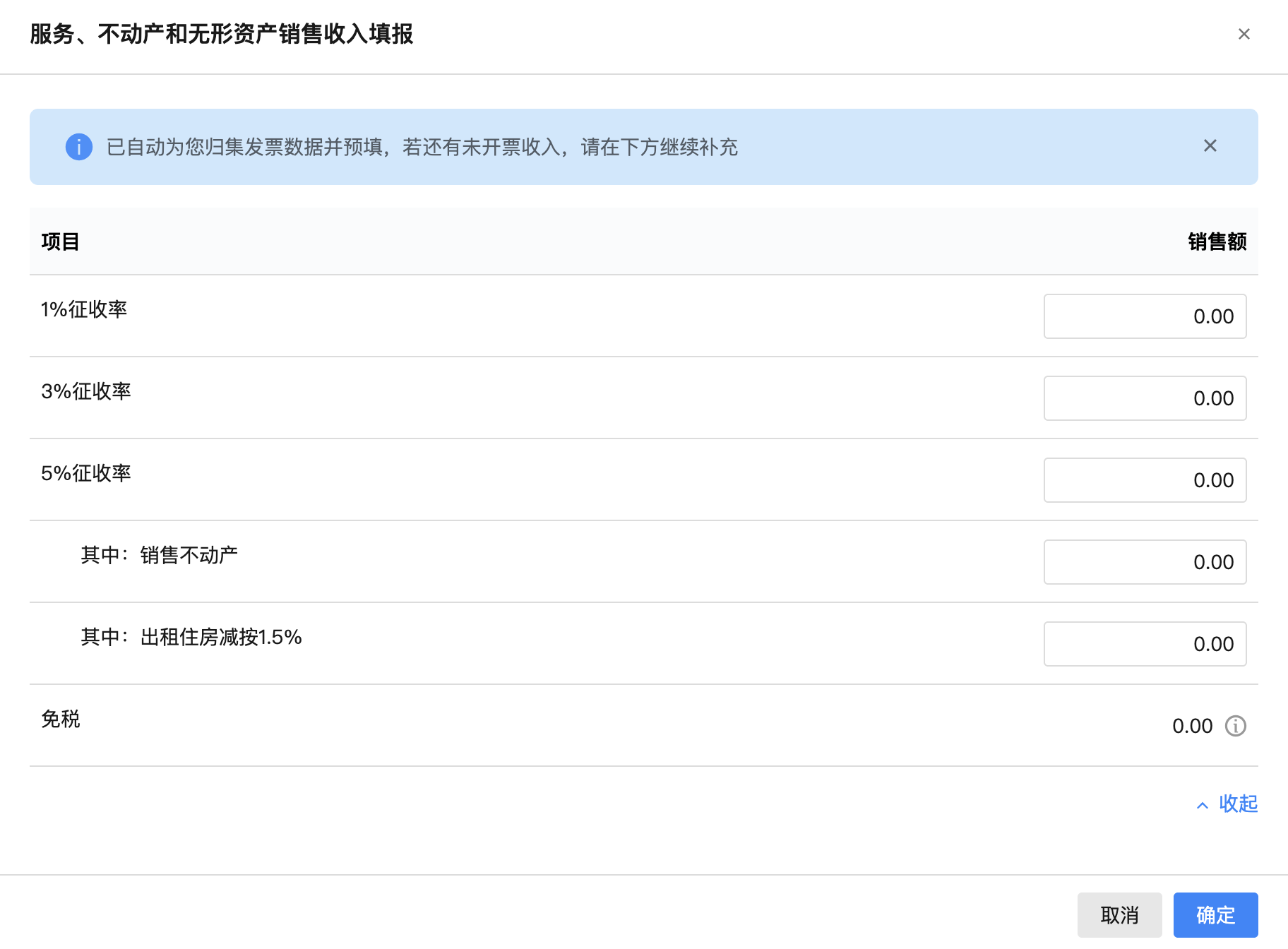Click the 出租住房减按1.5% amount field
The height and width of the screenshot is (949, 1288).
point(1145,644)
